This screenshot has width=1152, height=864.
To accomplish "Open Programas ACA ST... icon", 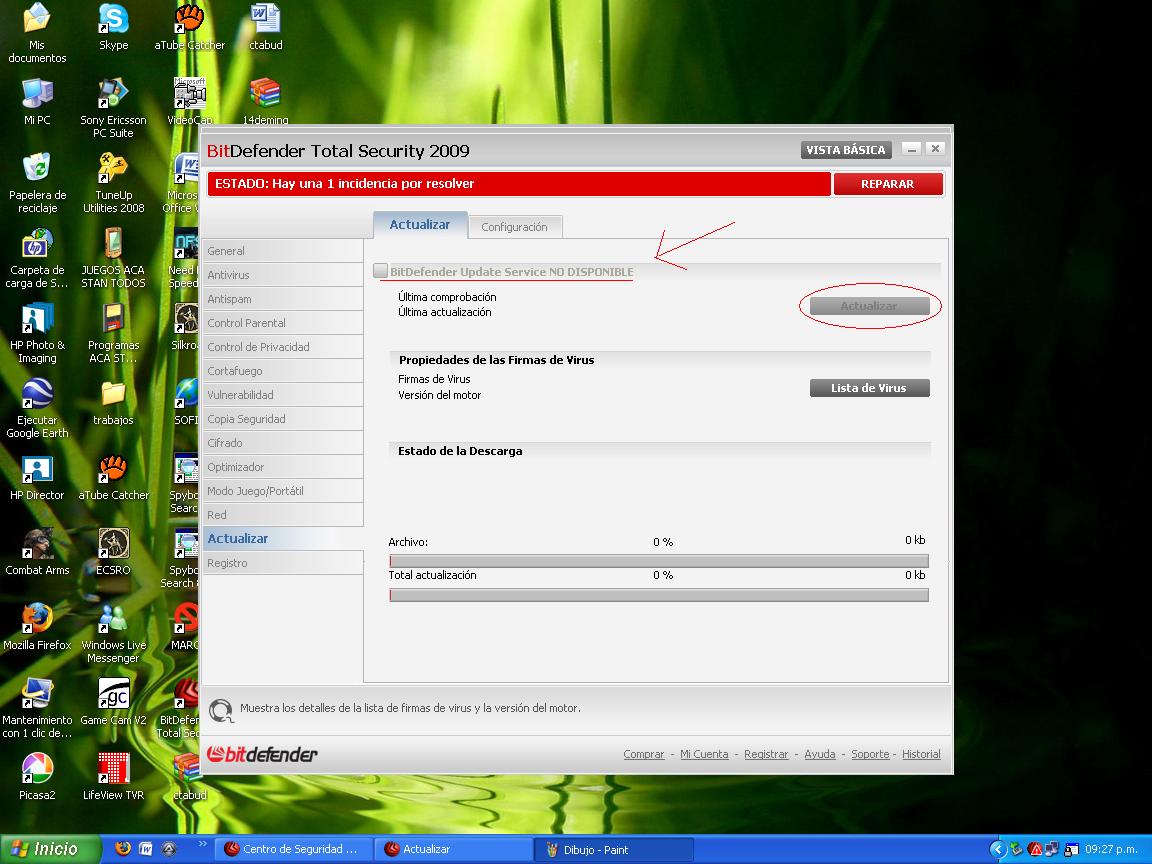I will [113, 333].
